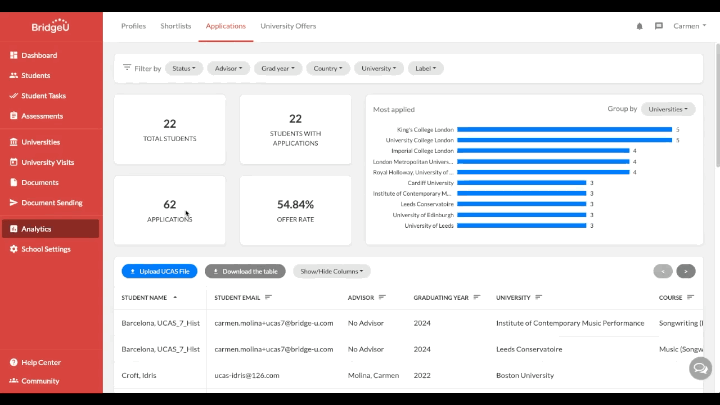This screenshot has height=405, width=720.
Task: Click the Dashboard grid icon
Action: 13,55
